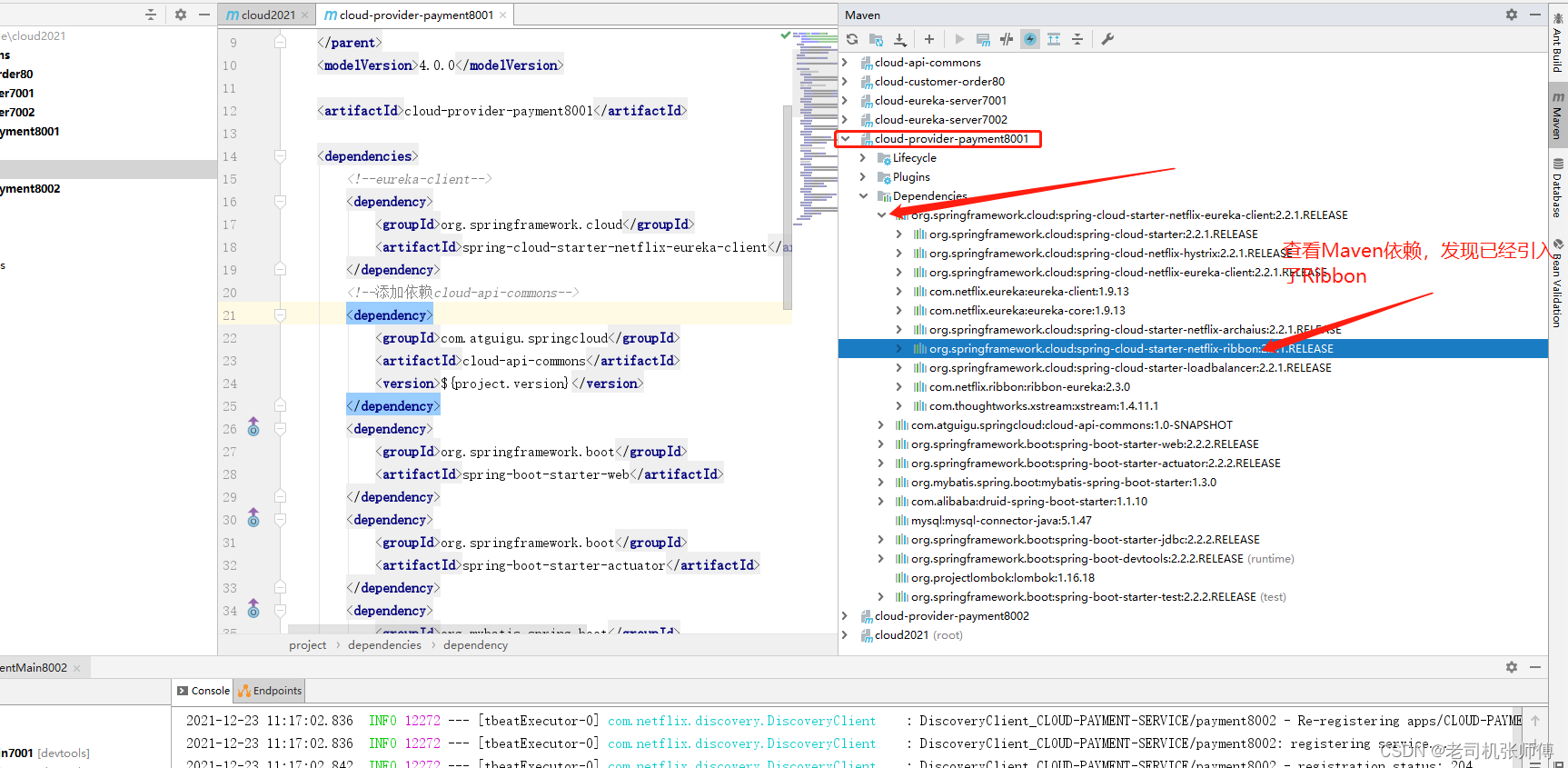Expand cloud-eureka-server7001 Maven module
Screen dimensions: 1568x768
pos(845,101)
